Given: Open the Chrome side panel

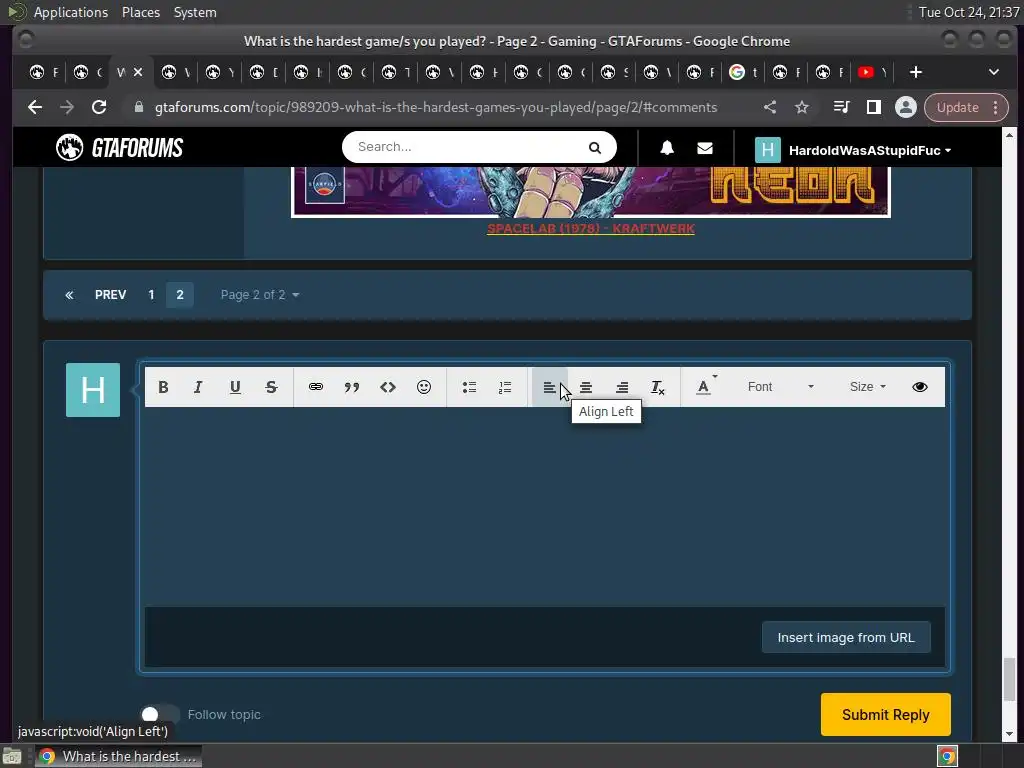Looking at the screenshot, I should click(873, 107).
